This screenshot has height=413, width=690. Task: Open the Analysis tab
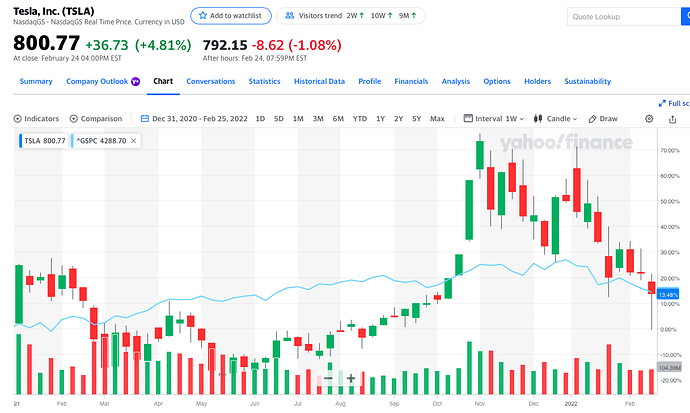click(x=456, y=81)
